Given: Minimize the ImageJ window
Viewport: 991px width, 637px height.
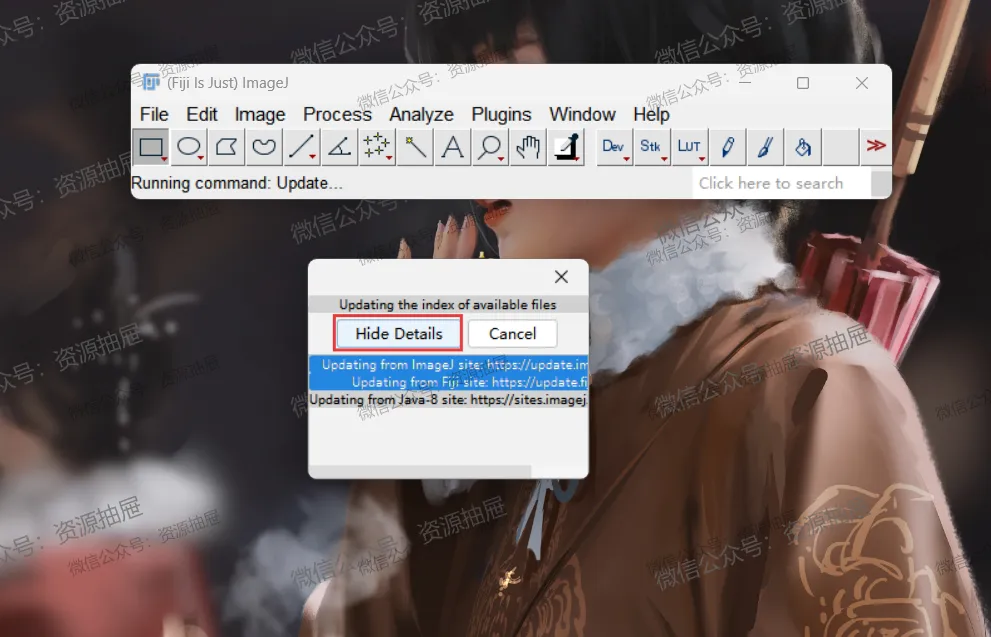Looking at the screenshot, I should click(745, 83).
